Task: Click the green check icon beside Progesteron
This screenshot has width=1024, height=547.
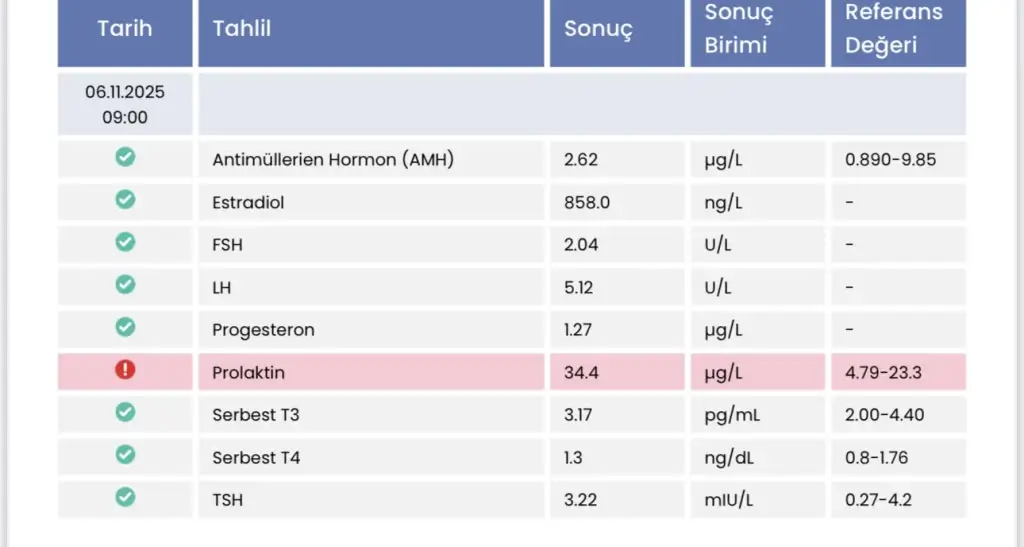Action: coord(125,327)
